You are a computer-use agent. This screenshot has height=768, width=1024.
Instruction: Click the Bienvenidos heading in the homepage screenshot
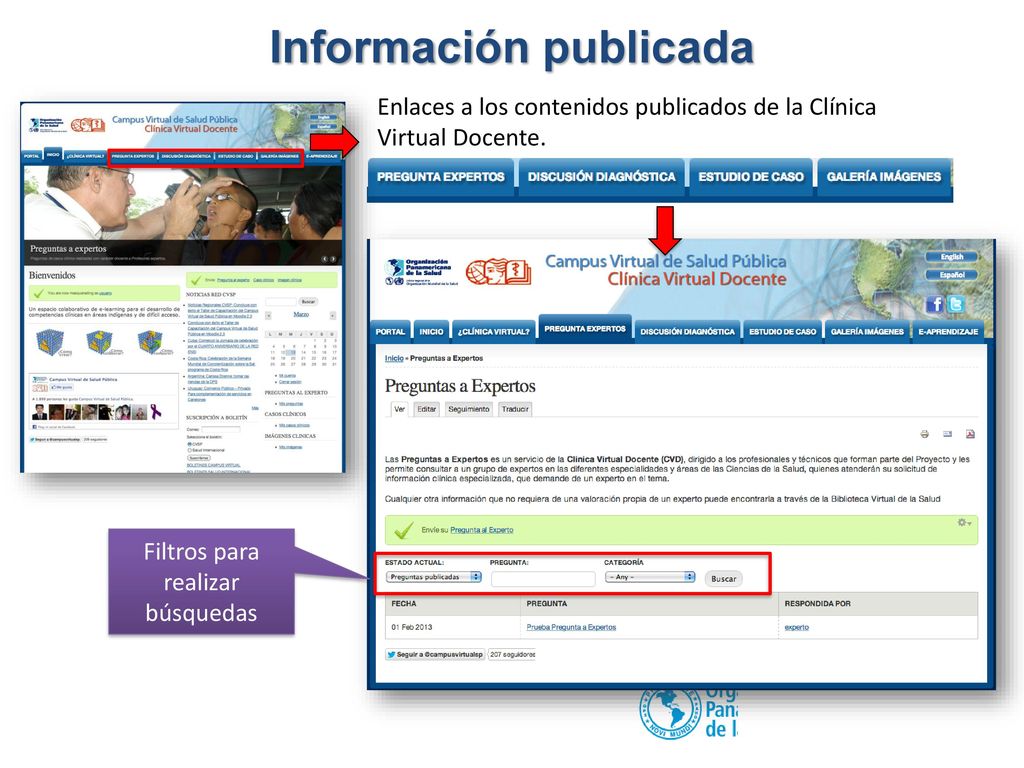52,276
